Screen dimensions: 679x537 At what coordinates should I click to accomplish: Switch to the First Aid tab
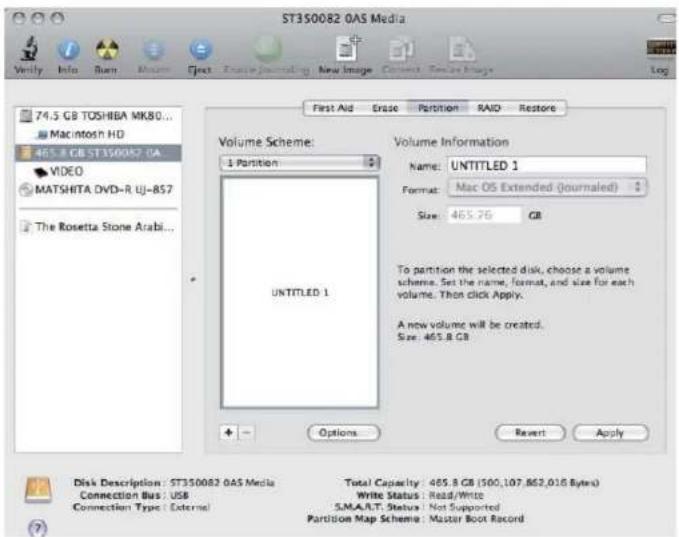tap(333, 108)
